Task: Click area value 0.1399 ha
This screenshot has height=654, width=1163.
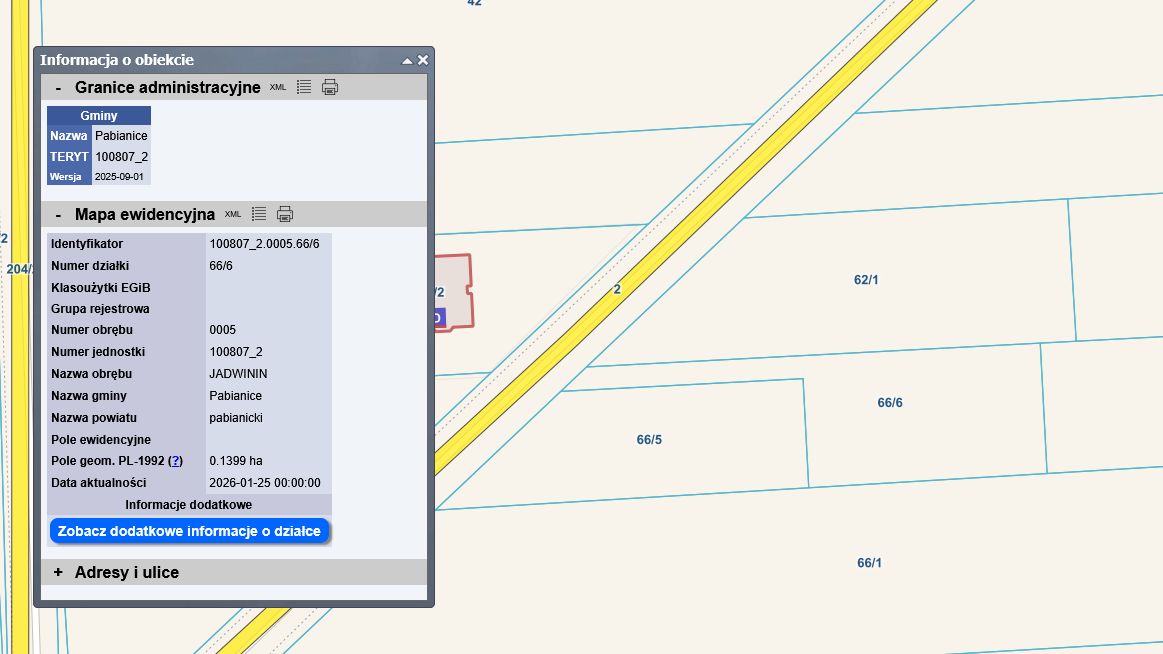Action: click(236, 461)
